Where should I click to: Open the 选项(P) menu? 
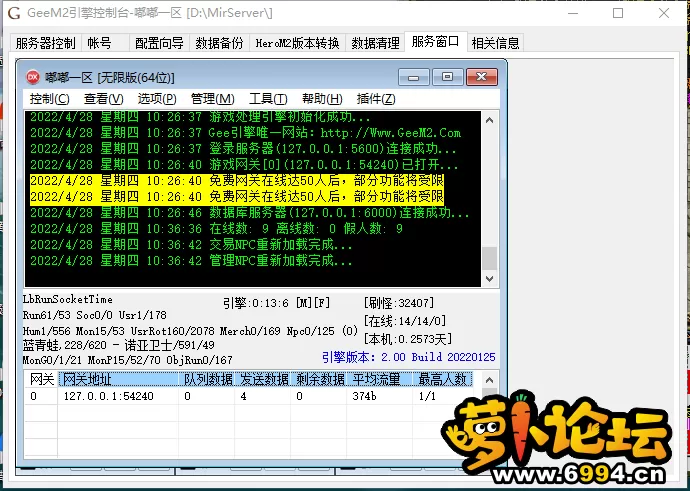tap(157, 99)
